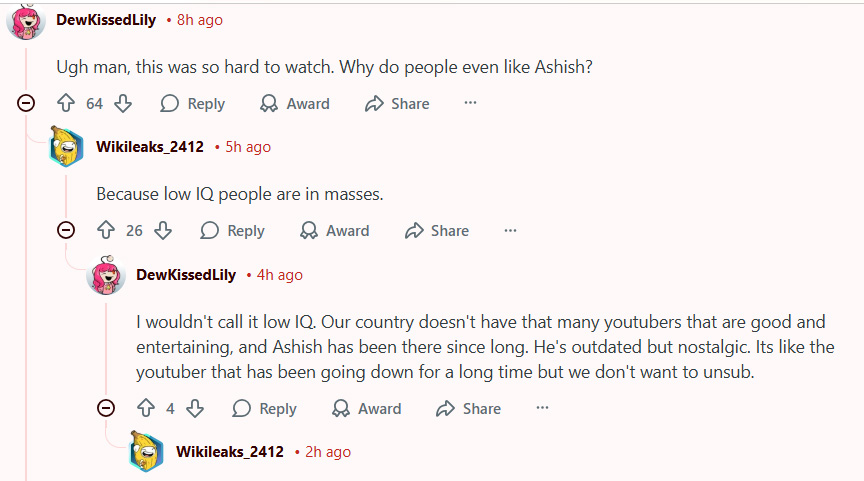Collapse DewKissedLily's 4h ago reply thread
864x481 pixels.
(x=107, y=408)
